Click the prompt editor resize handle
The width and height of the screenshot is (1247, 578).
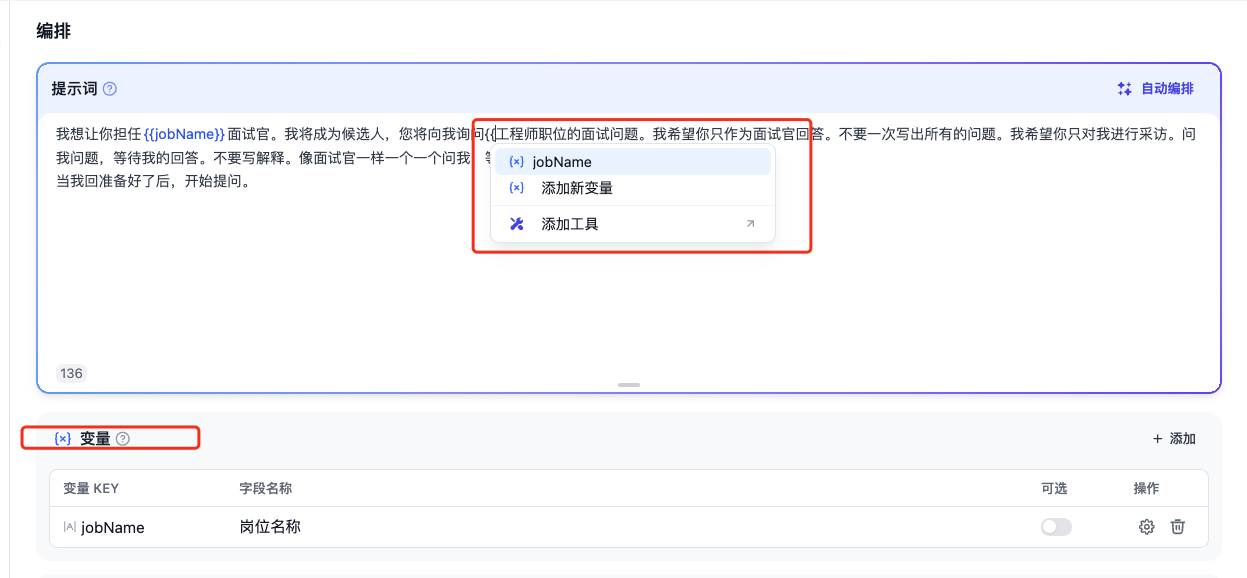point(629,385)
